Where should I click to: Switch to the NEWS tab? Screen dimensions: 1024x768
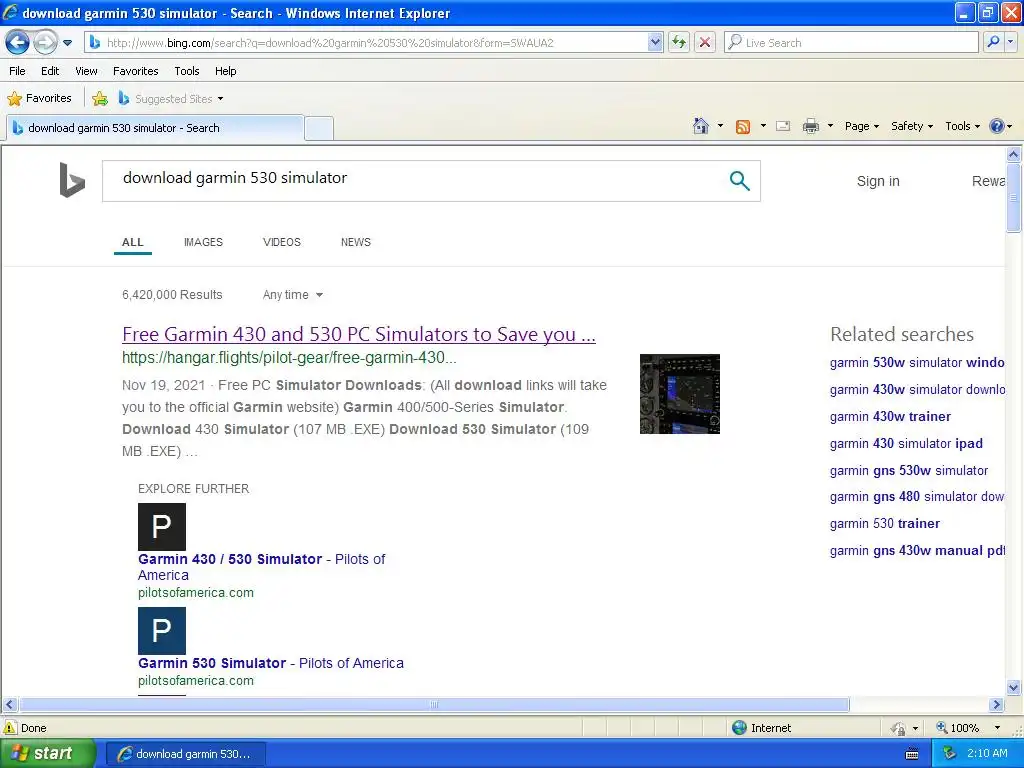[x=356, y=242]
